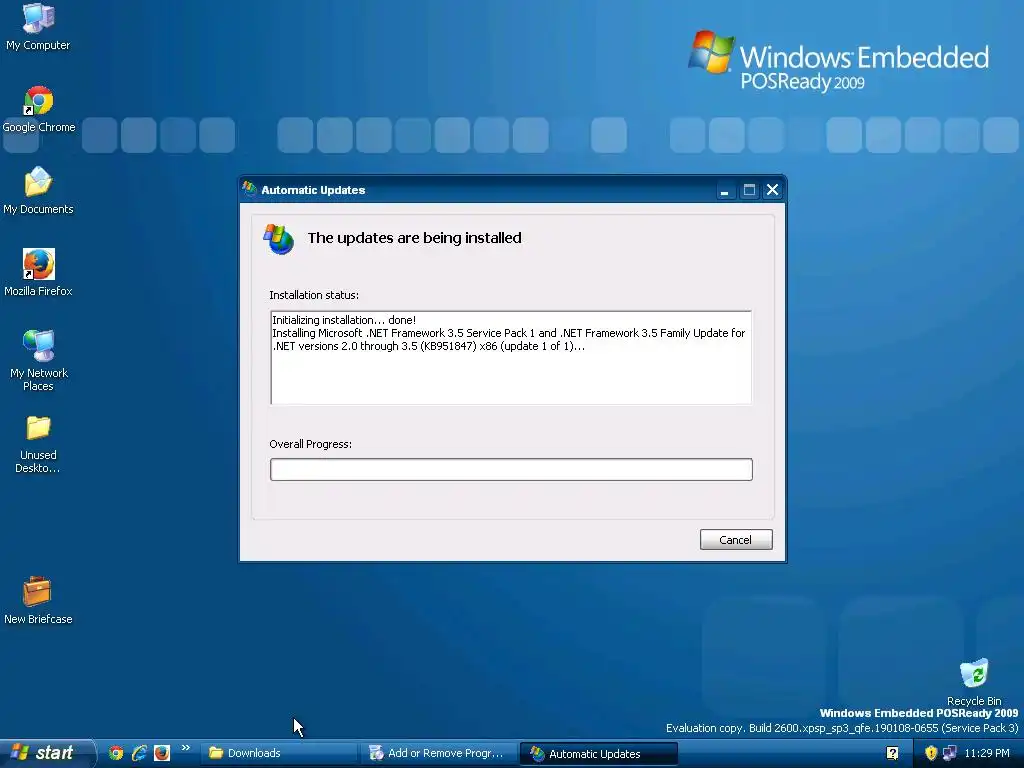Screen dimensions: 1024x768
Task: Minimize the Automatic Updates window
Action: pos(724,190)
